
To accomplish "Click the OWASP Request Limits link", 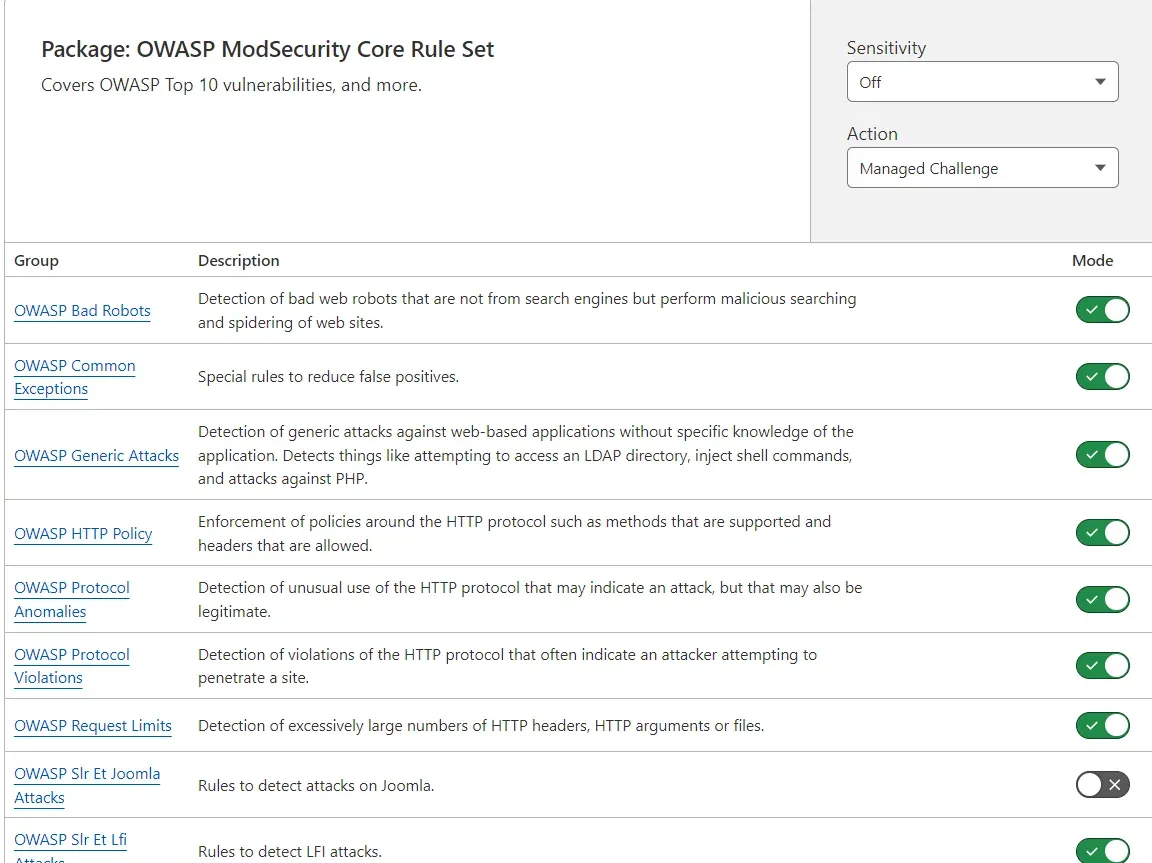I will click(93, 726).
